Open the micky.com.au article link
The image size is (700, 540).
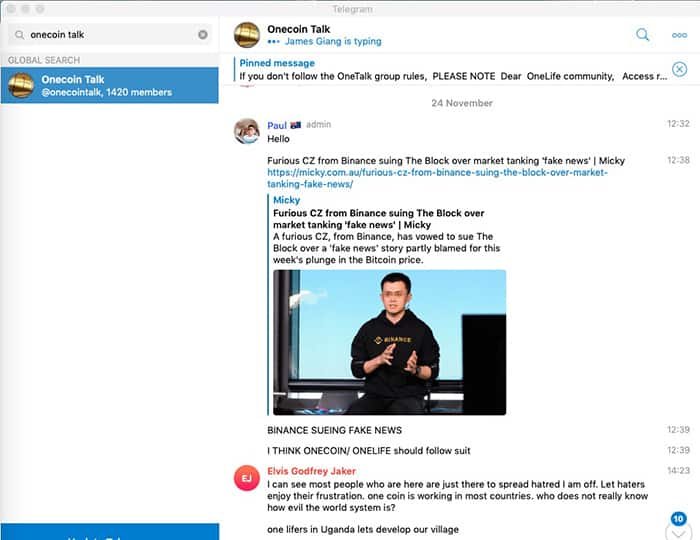437,178
